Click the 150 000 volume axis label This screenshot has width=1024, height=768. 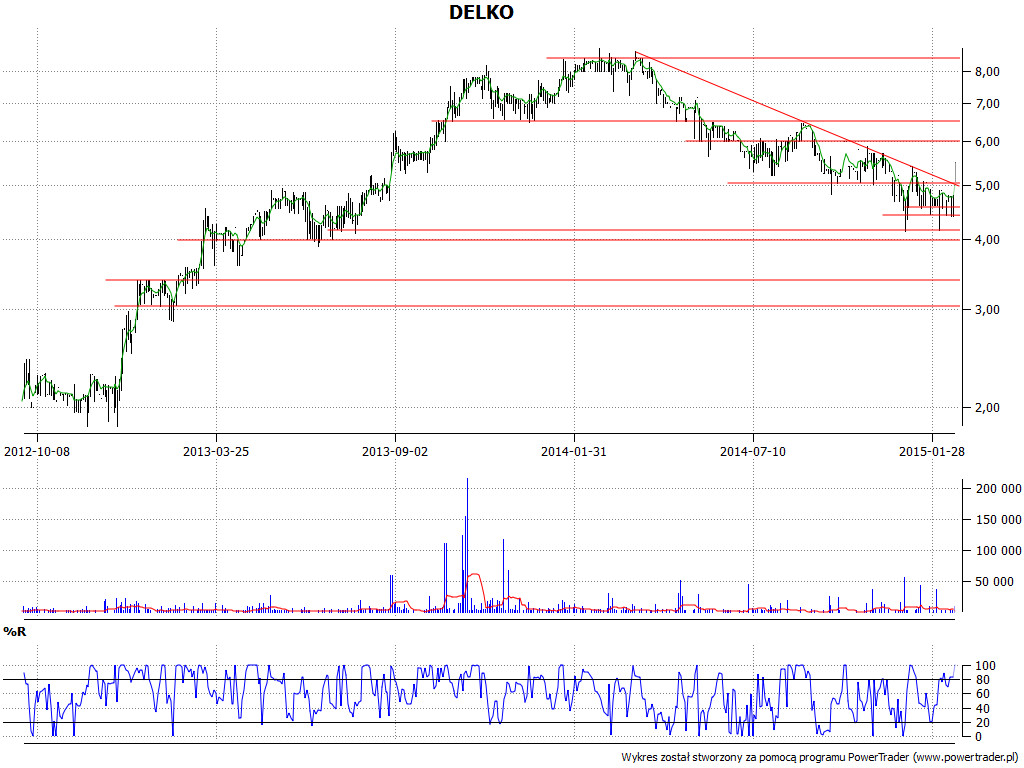(x=998, y=520)
